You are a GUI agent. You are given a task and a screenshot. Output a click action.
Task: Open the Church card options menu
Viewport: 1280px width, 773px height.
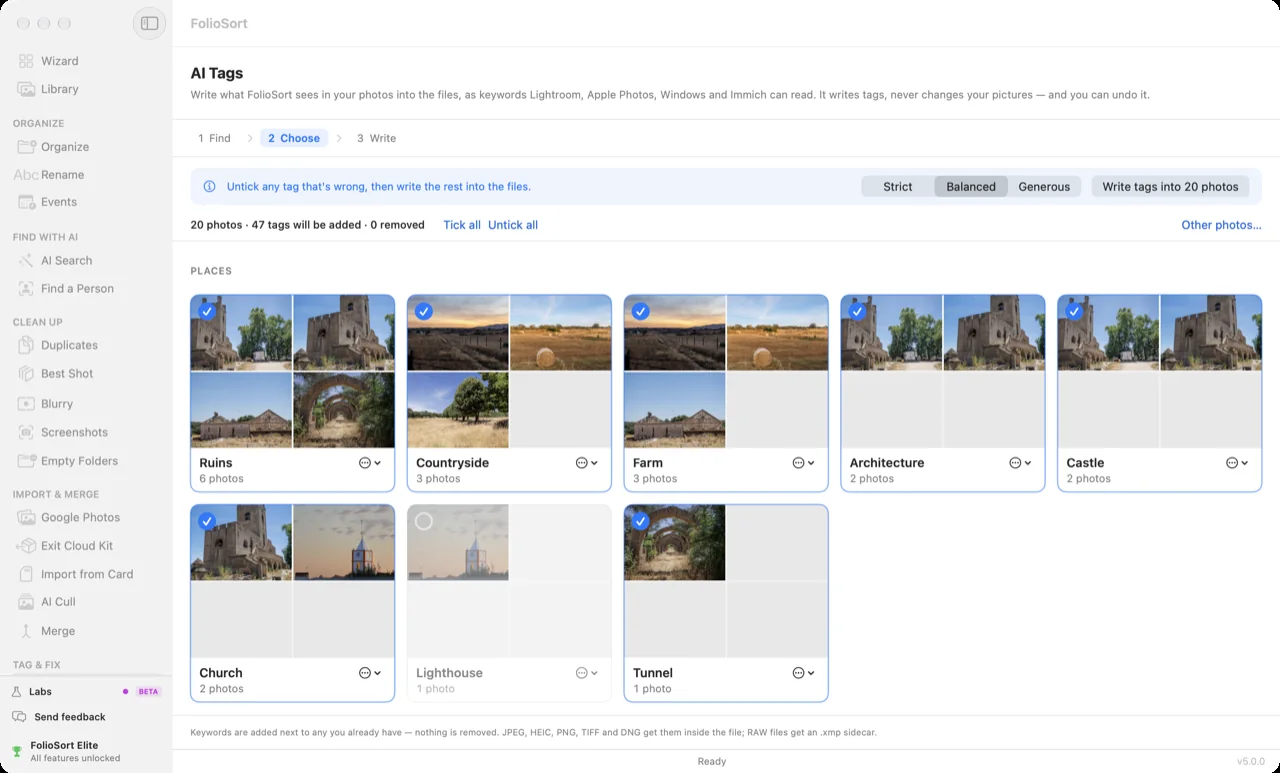click(x=370, y=673)
